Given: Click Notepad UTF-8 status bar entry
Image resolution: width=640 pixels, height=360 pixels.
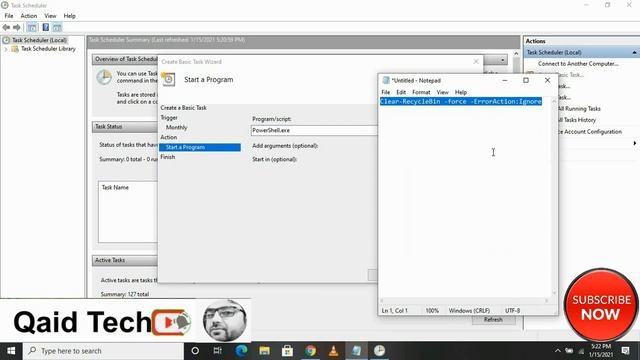Looking at the screenshot, I should click(512, 311).
